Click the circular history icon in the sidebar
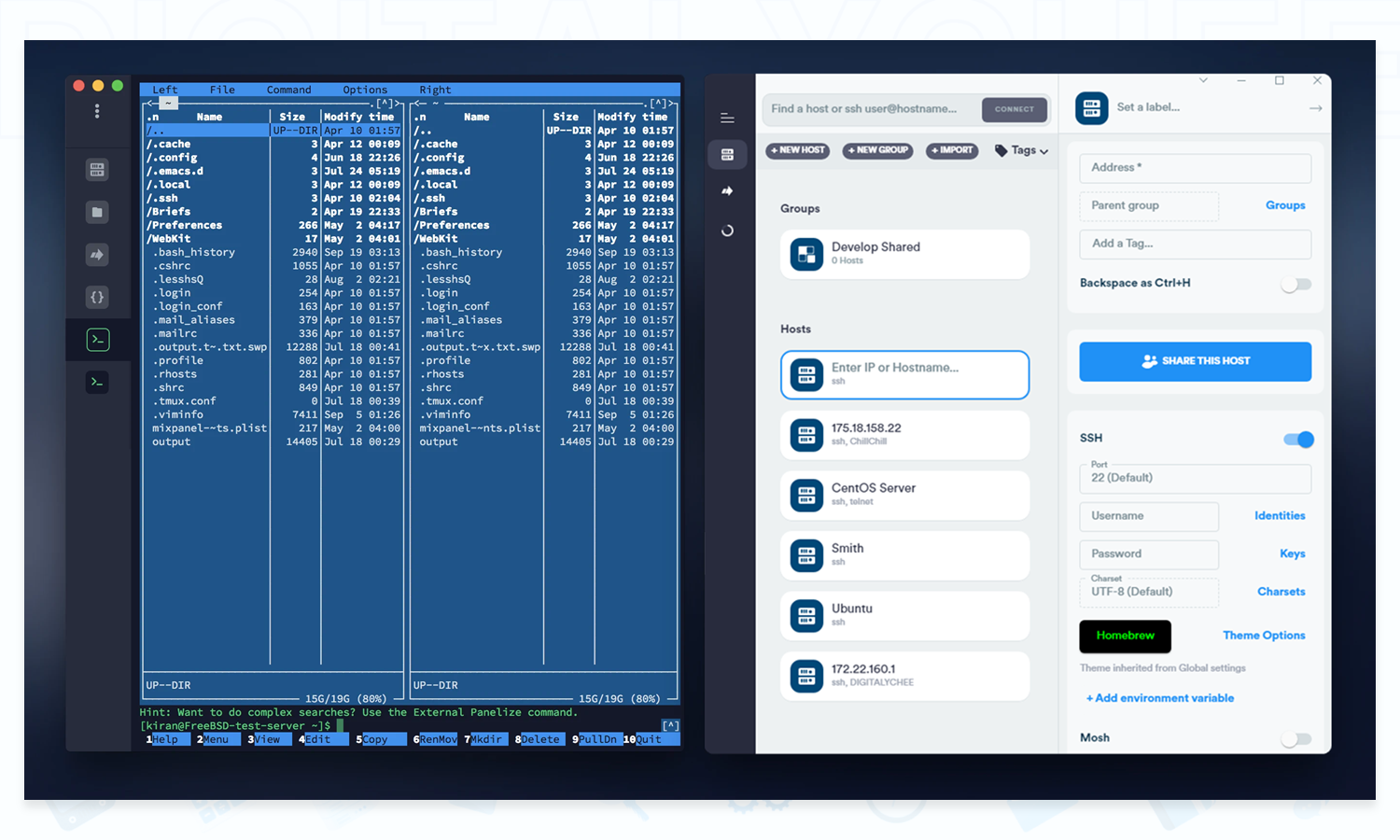This screenshot has height=840, width=1400. 727,231
